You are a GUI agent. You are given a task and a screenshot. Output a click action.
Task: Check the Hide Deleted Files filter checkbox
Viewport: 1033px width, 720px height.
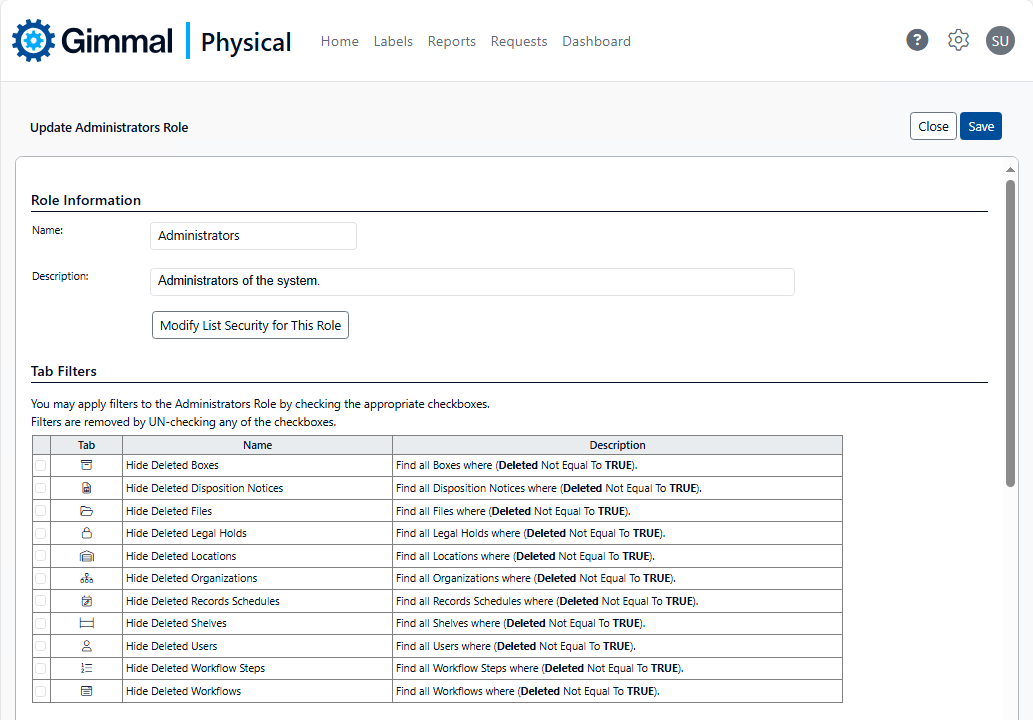point(41,511)
